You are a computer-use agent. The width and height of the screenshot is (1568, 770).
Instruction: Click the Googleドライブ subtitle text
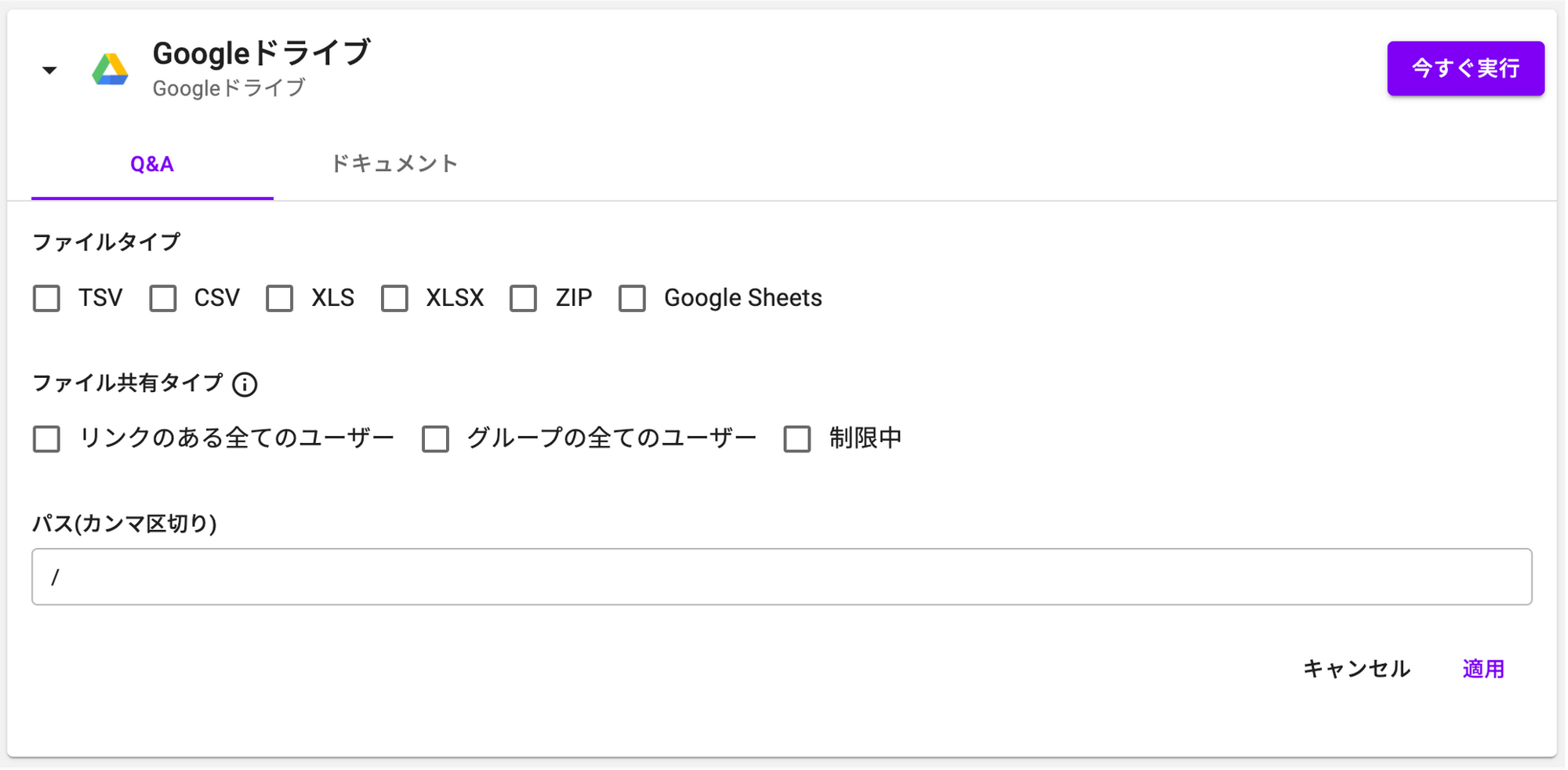tap(229, 88)
